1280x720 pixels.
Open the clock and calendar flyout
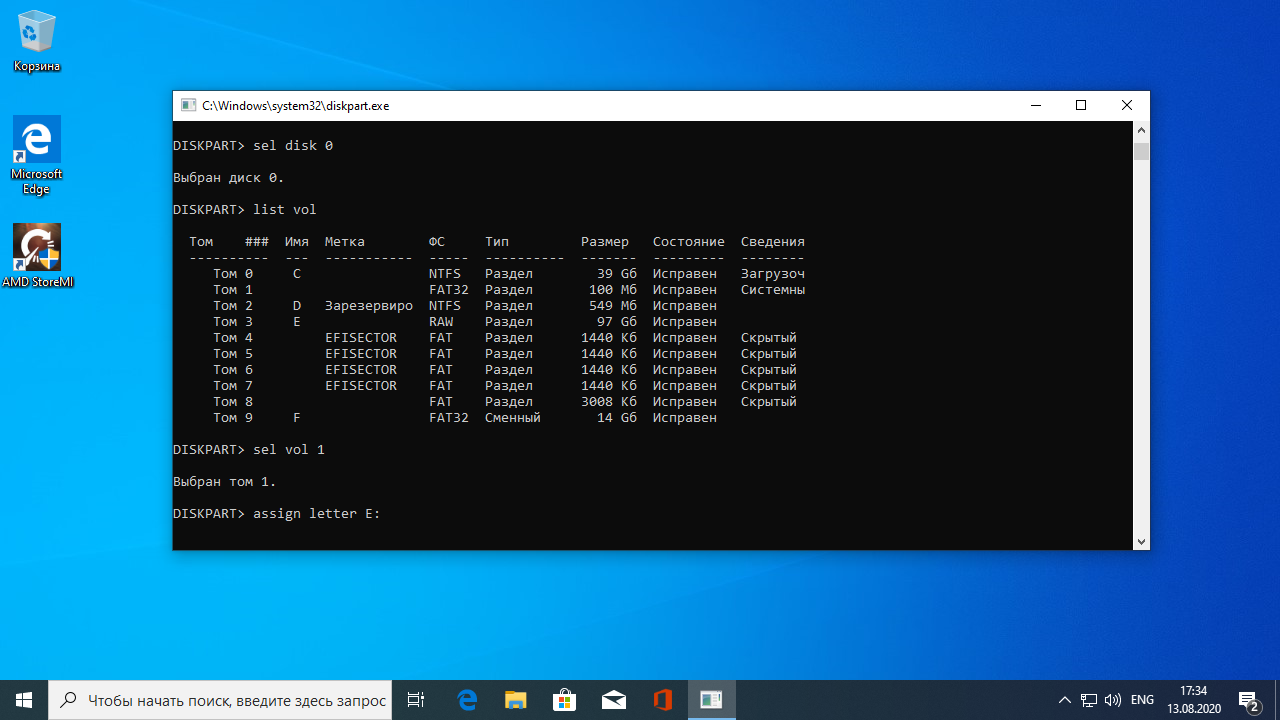[1193, 700]
